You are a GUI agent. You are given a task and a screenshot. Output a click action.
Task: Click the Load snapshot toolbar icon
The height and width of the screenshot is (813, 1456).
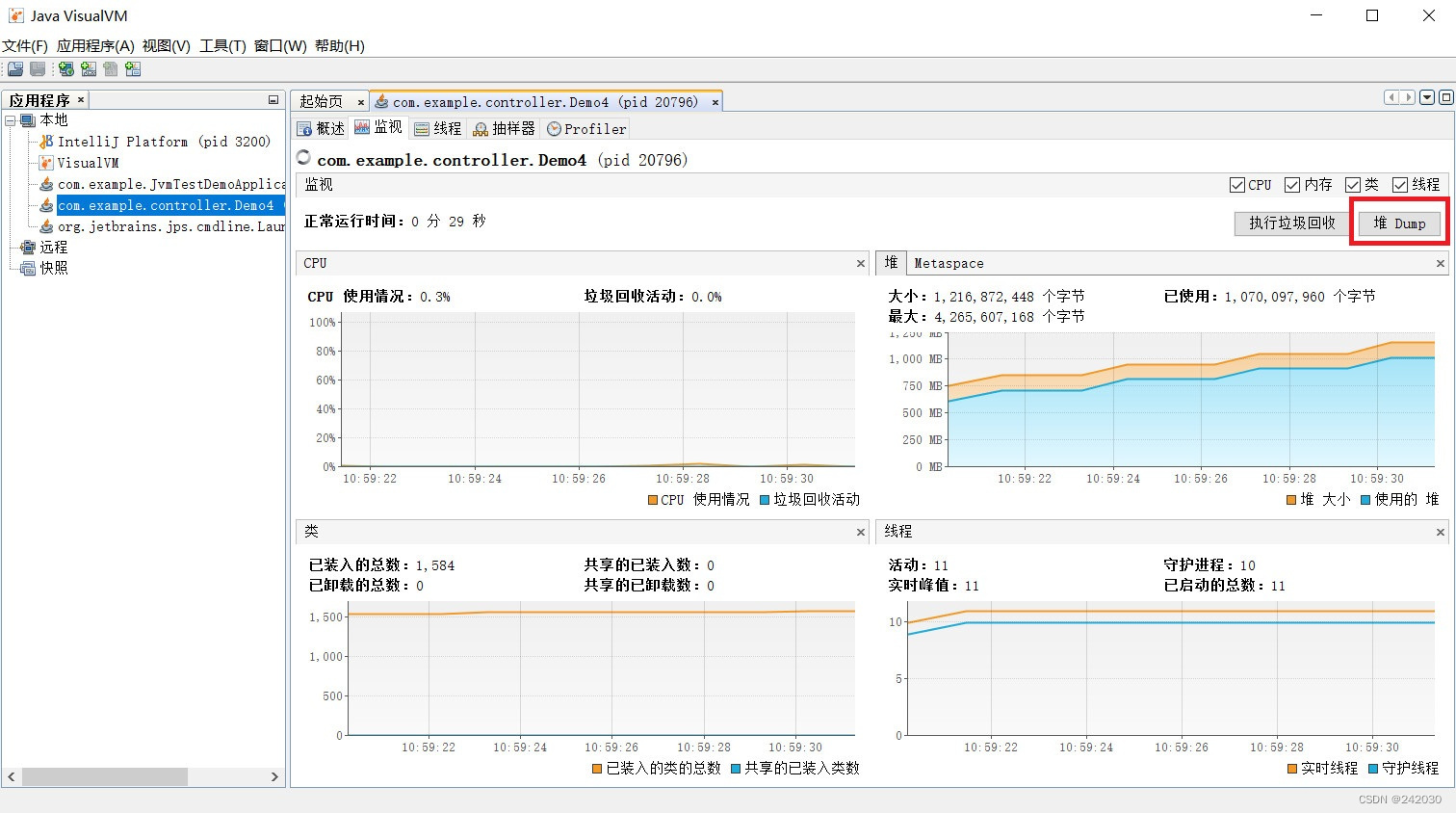click(x=15, y=69)
